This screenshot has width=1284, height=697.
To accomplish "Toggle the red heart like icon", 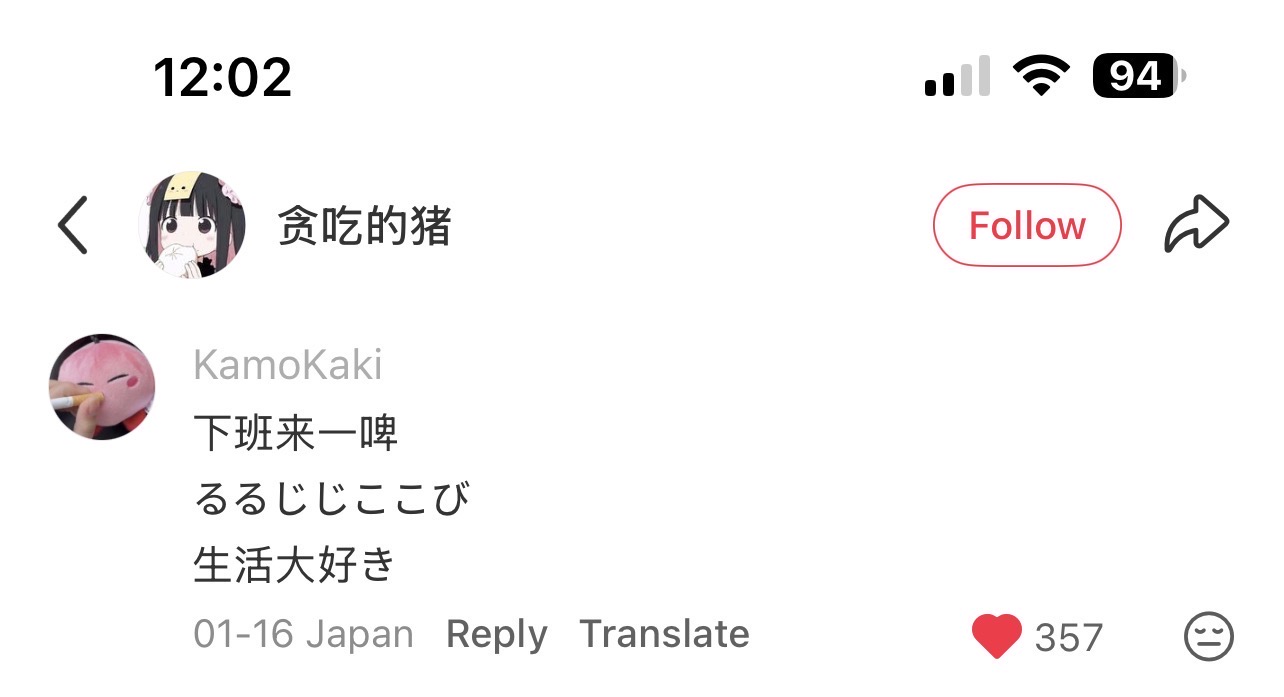I will [x=996, y=636].
